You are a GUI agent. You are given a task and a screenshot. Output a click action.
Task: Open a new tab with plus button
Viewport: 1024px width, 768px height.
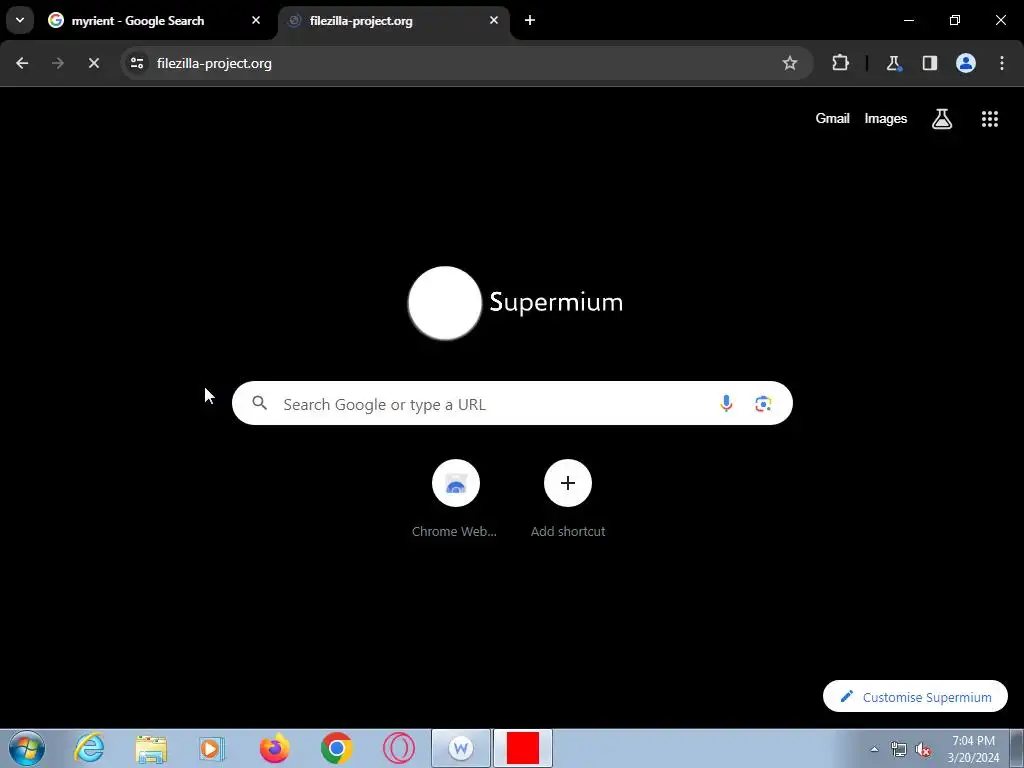pyautogui.click(x=530, y=20)
